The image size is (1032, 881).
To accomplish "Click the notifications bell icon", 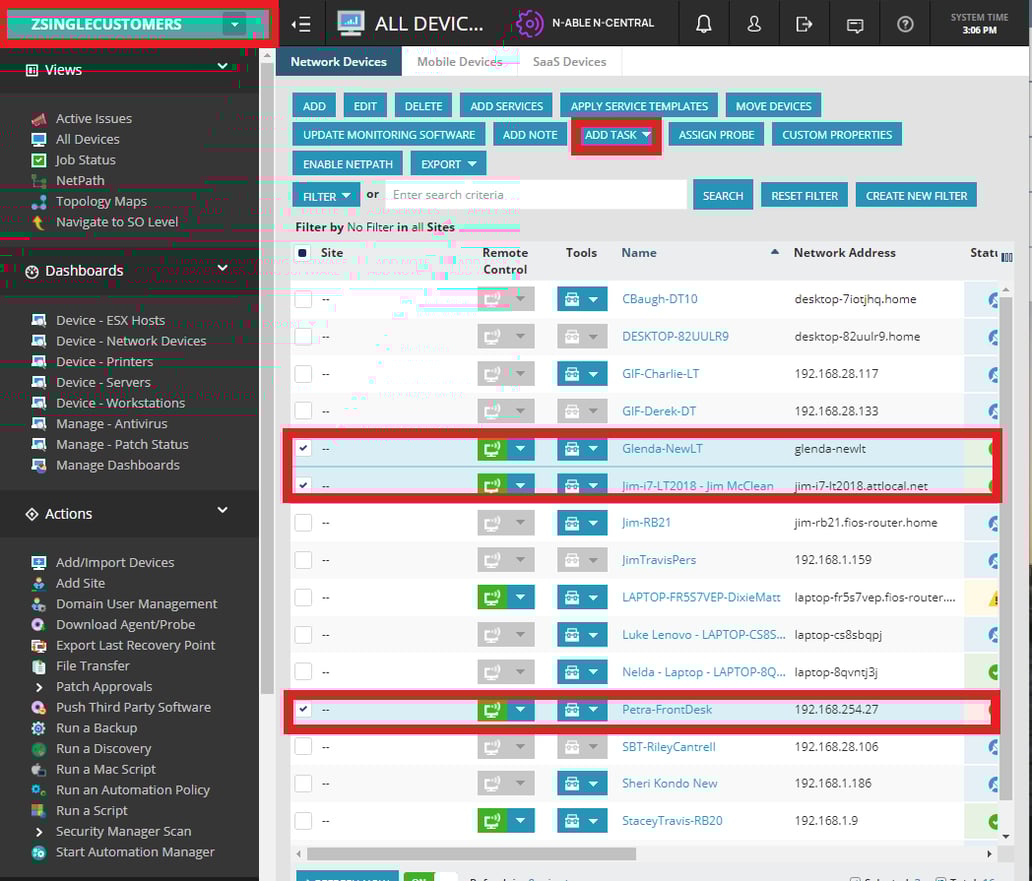I will click(704, 23).
